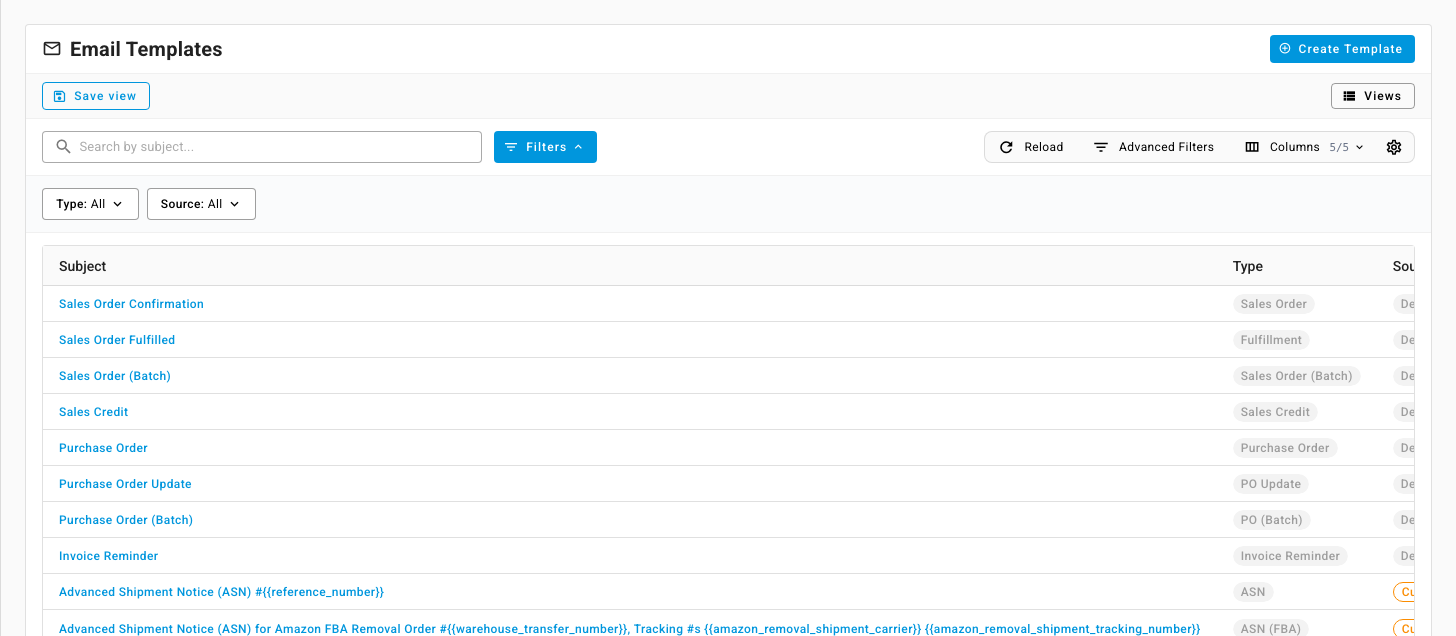This screenshot has height=636, width=1456.
Task: Open the Source: All filter dropdown
Action: pyautogui.click(x=201, y=204)
